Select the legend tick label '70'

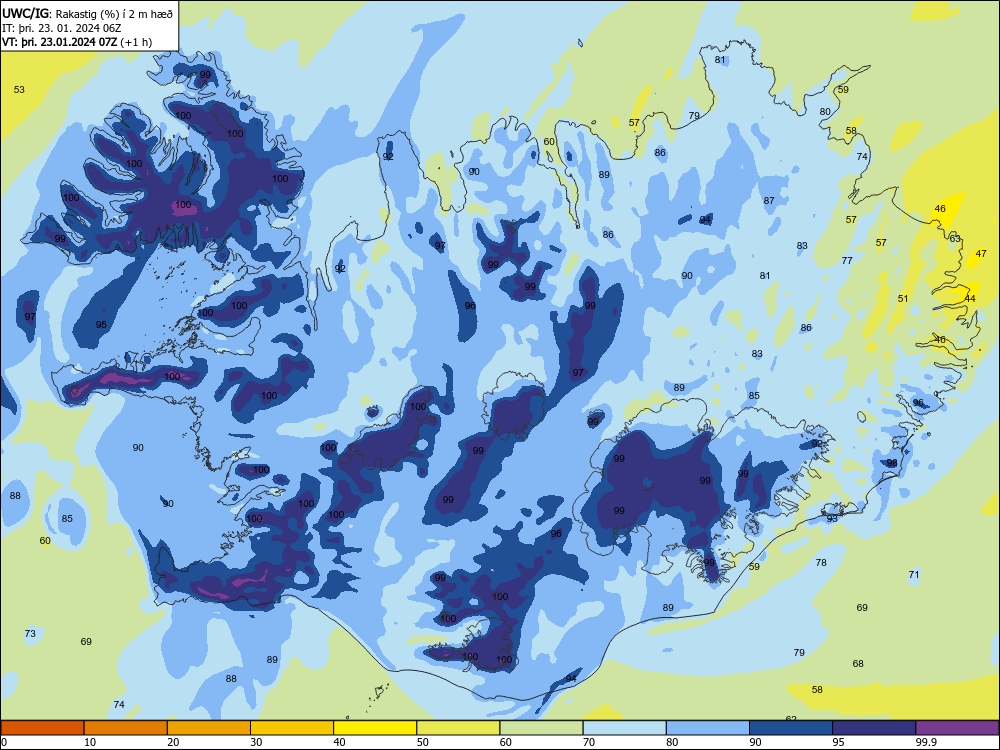[589, 742]
